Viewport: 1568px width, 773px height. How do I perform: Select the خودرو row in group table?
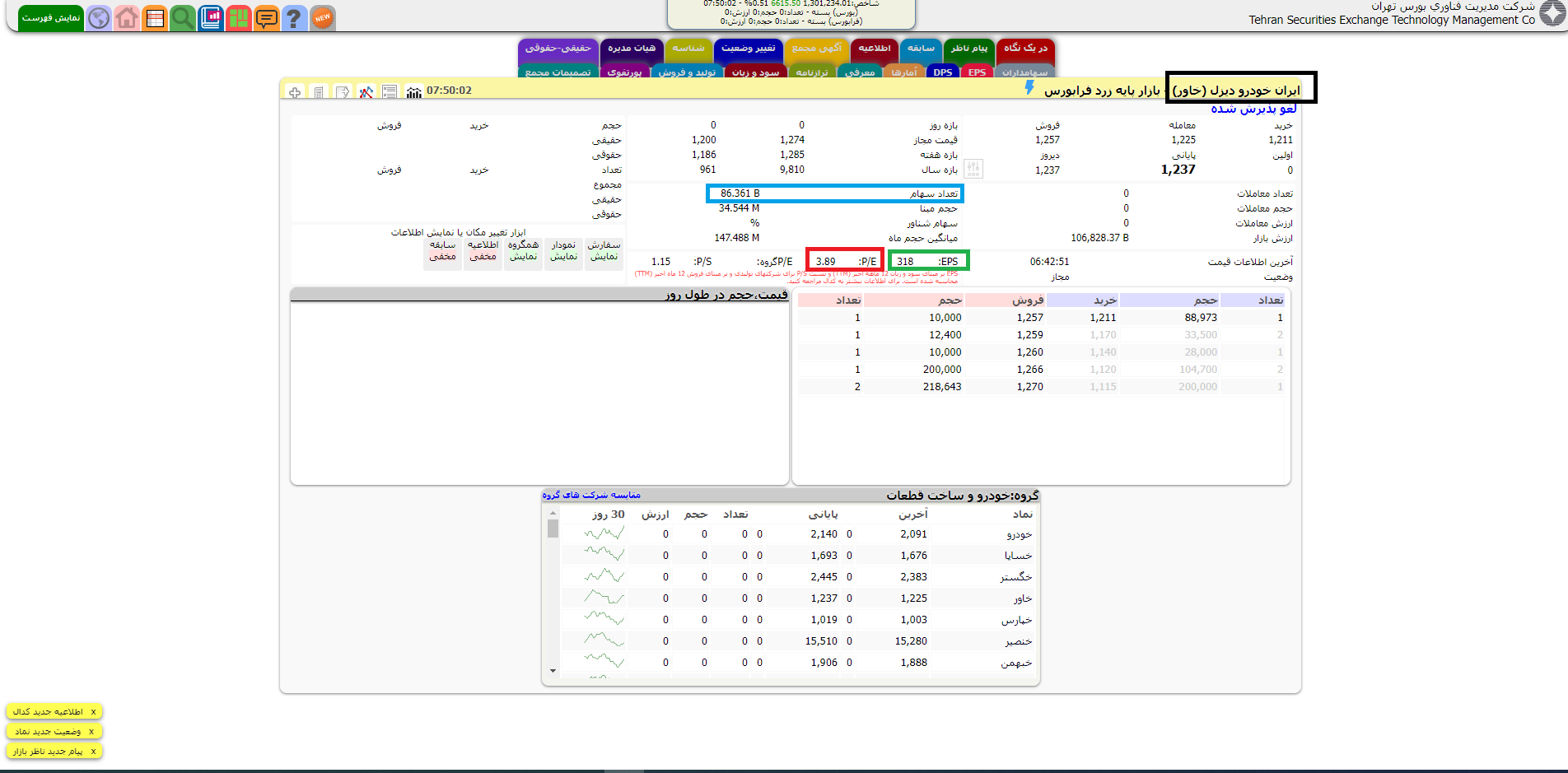pos(799,534)
